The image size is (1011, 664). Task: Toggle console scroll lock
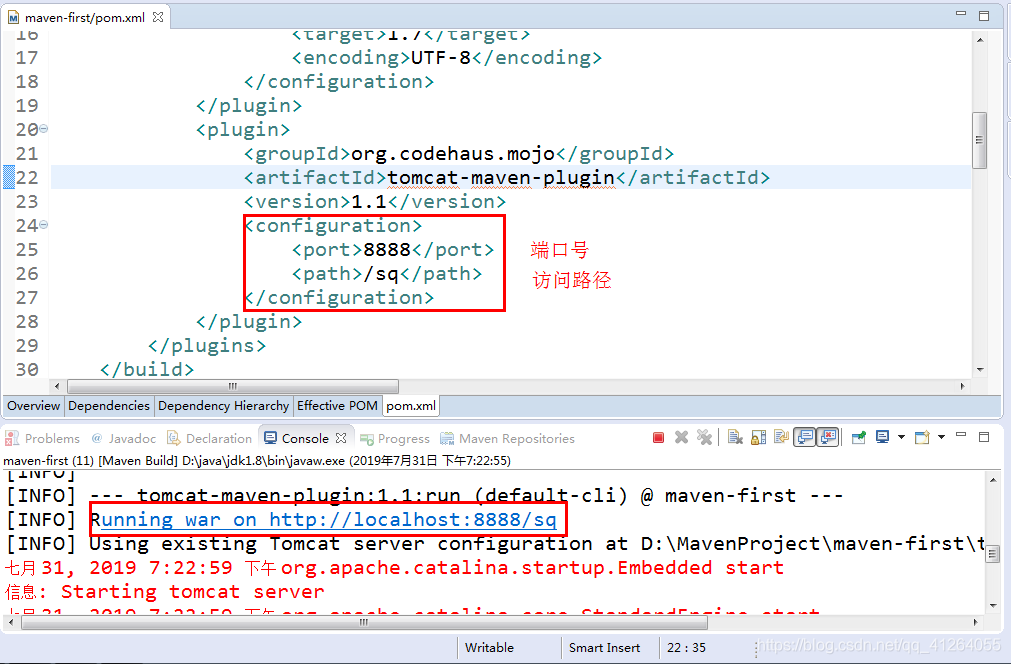pos(758,438)
